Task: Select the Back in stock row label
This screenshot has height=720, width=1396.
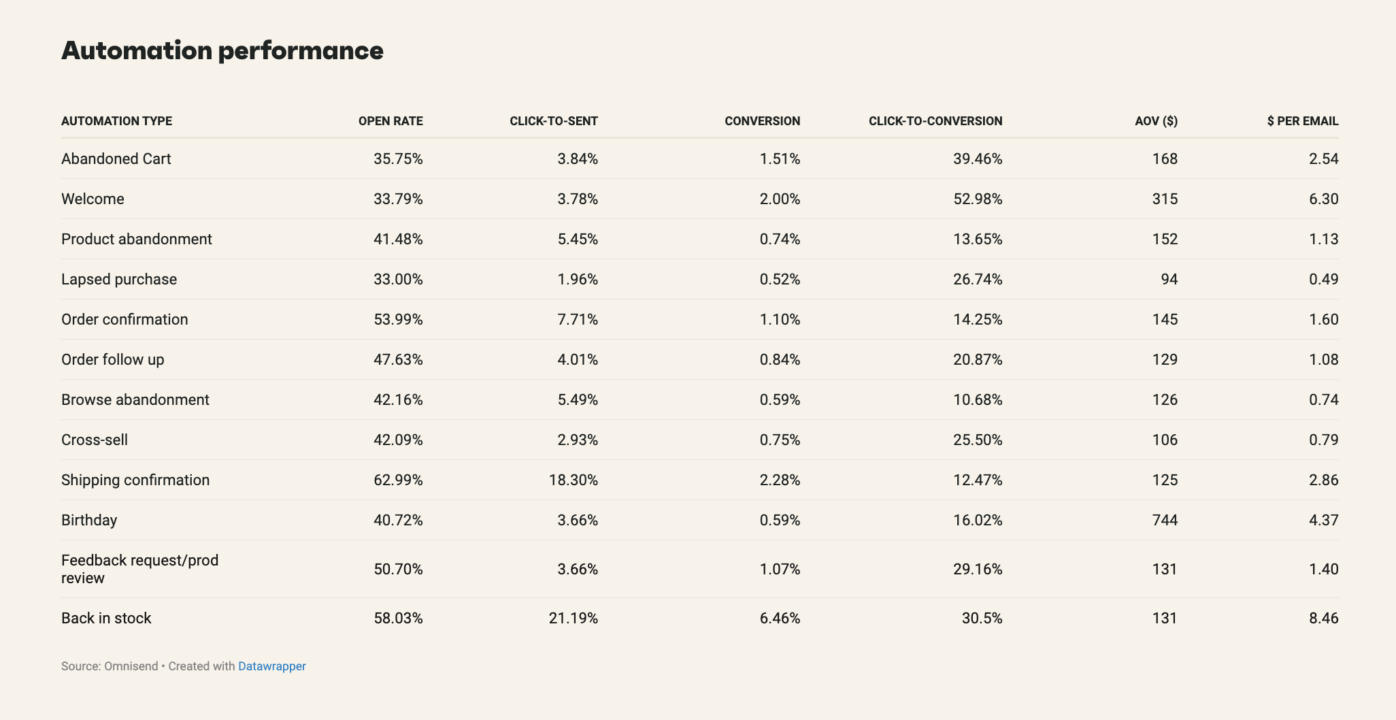Action: [106, 618]
